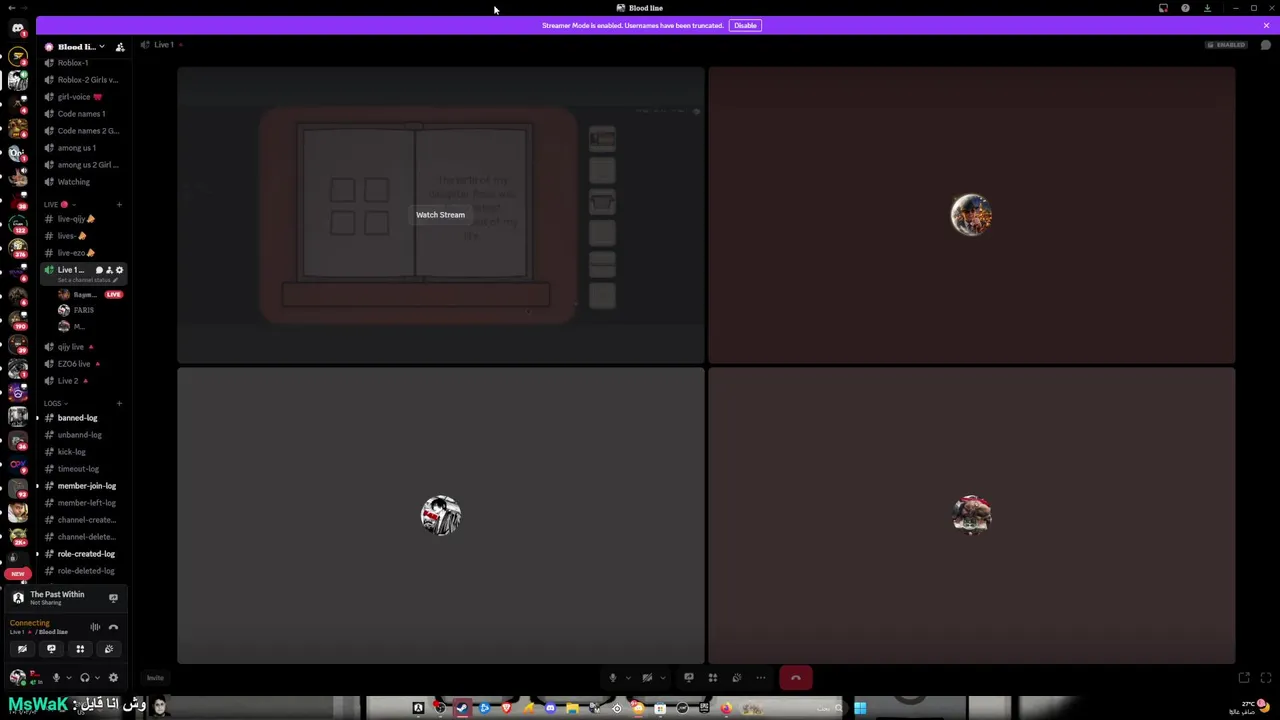Open microphone options arrow in call bar
1280x720 pixels.
pos(628,678)
